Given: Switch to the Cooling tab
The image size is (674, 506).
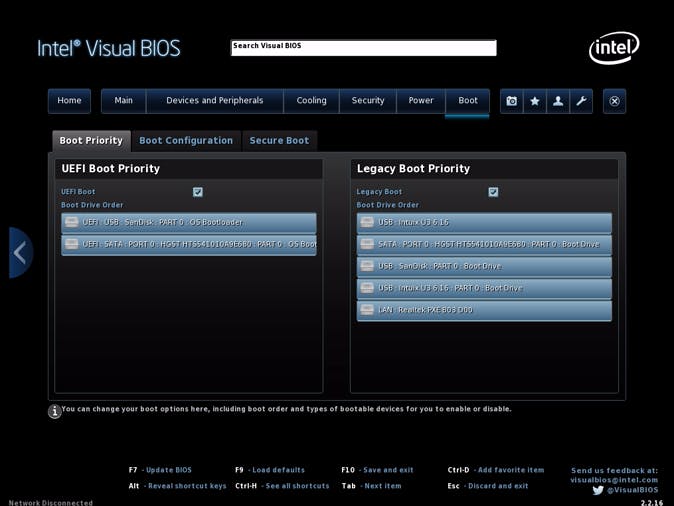Looking at the screenshot, I should (311, 101).
